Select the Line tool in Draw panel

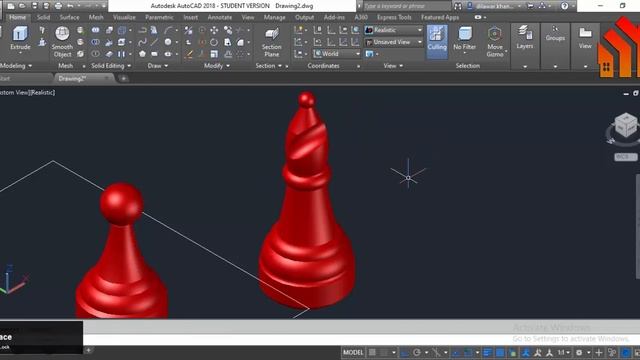[154, 42]
